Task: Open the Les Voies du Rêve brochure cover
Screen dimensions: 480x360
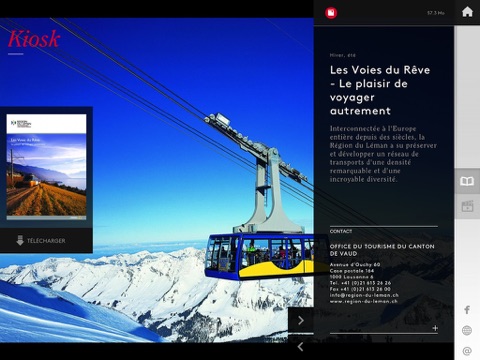Action: pyautogui.click(x=46, y=167)
